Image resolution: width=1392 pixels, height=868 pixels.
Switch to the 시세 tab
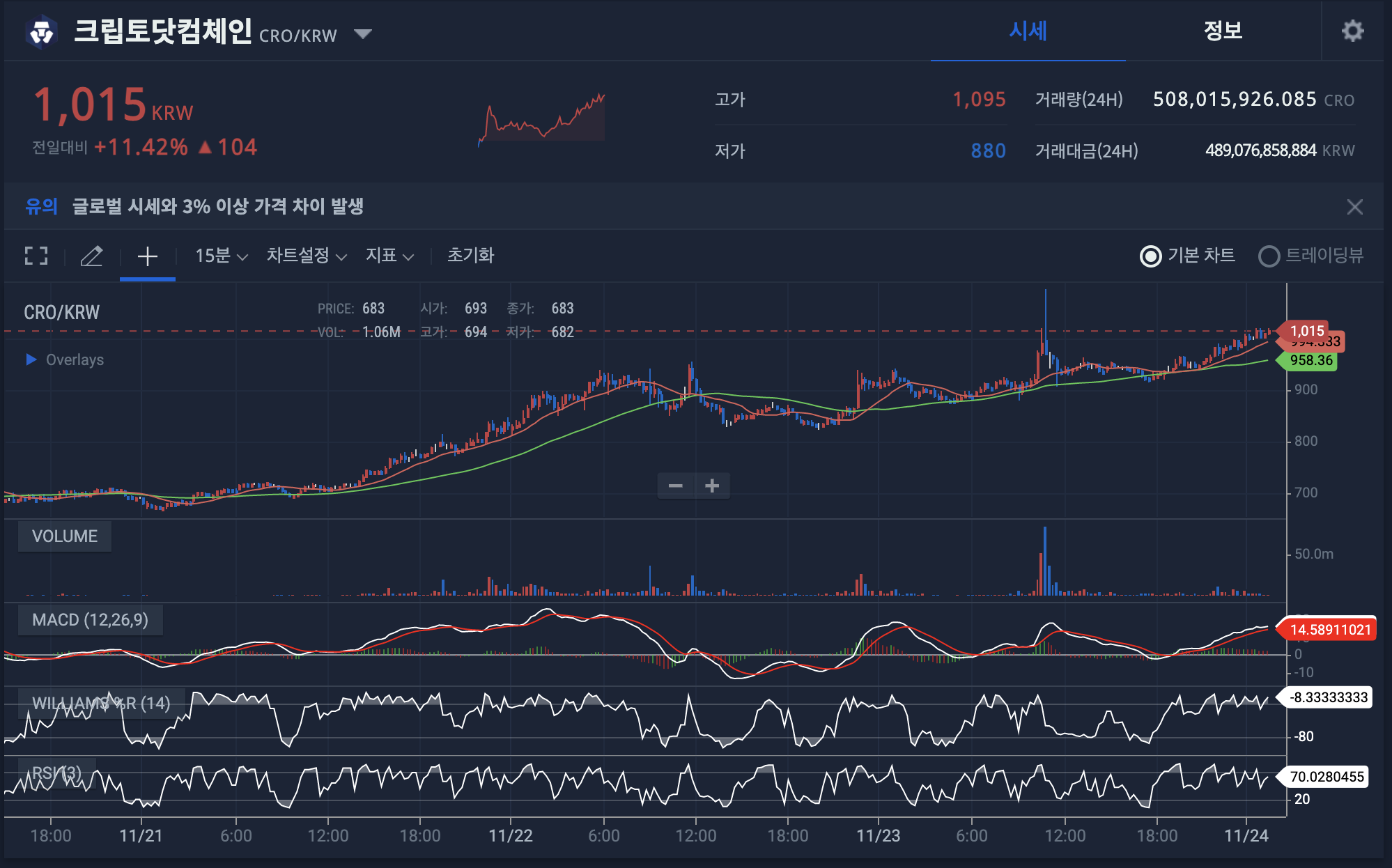tap(1028, 31)
